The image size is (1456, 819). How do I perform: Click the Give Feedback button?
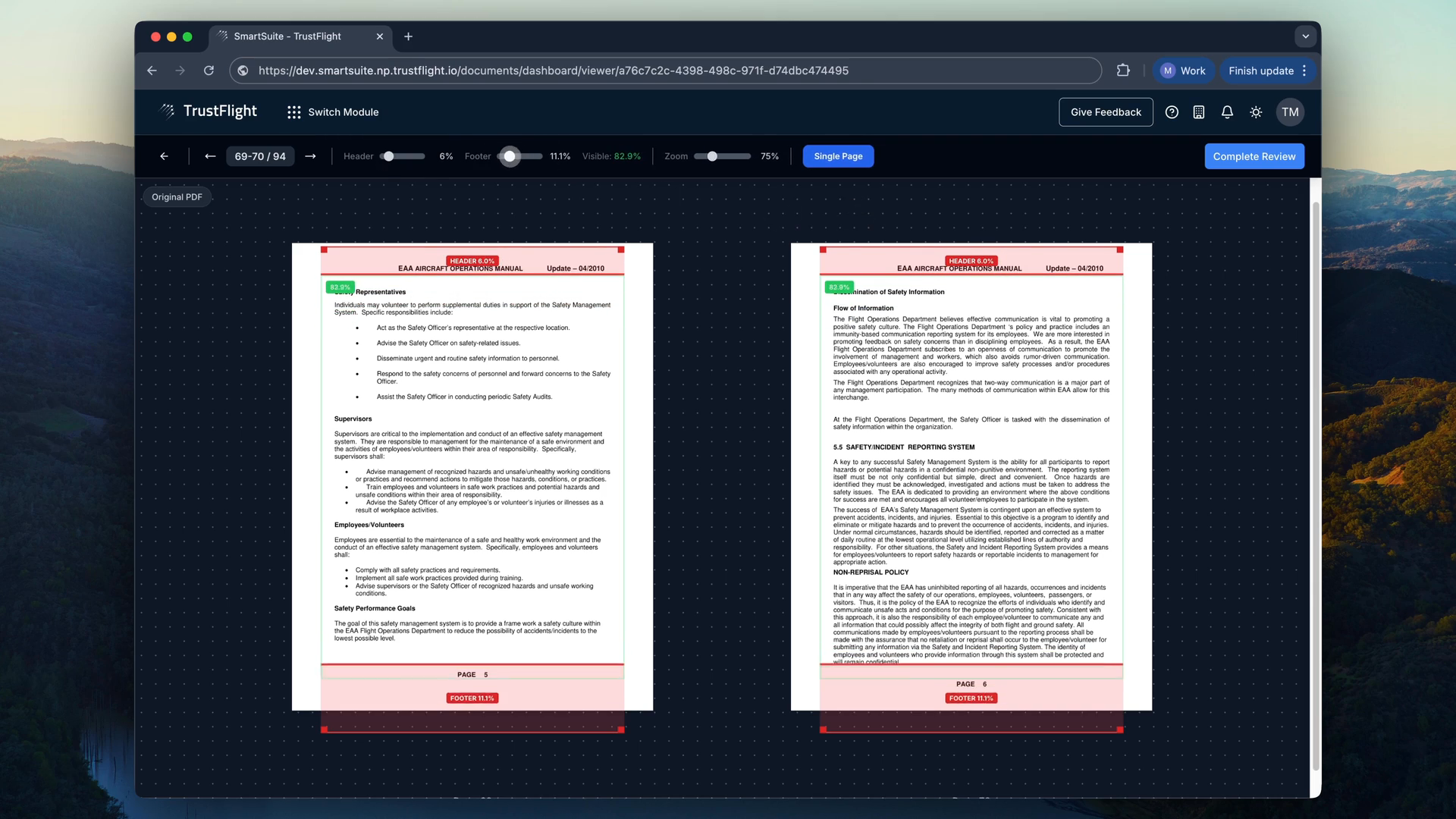point(1106,112)
